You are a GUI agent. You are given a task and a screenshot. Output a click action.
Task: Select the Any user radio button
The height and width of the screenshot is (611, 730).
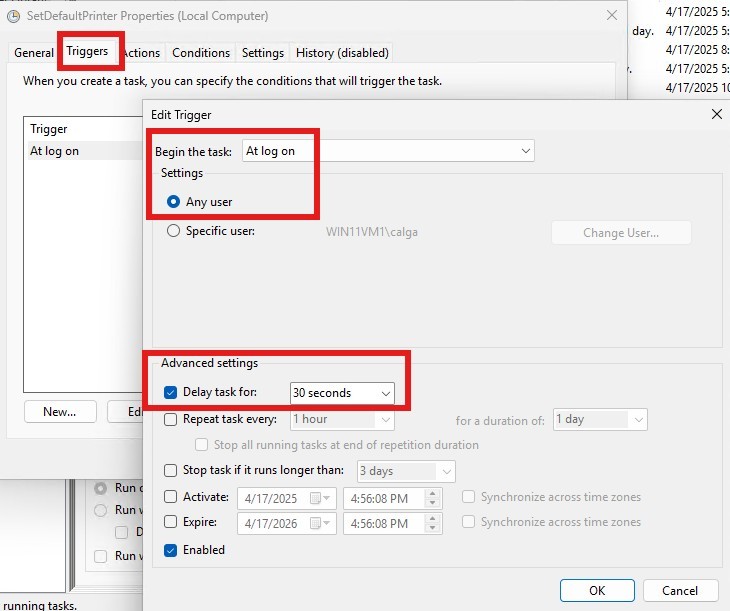174,202
